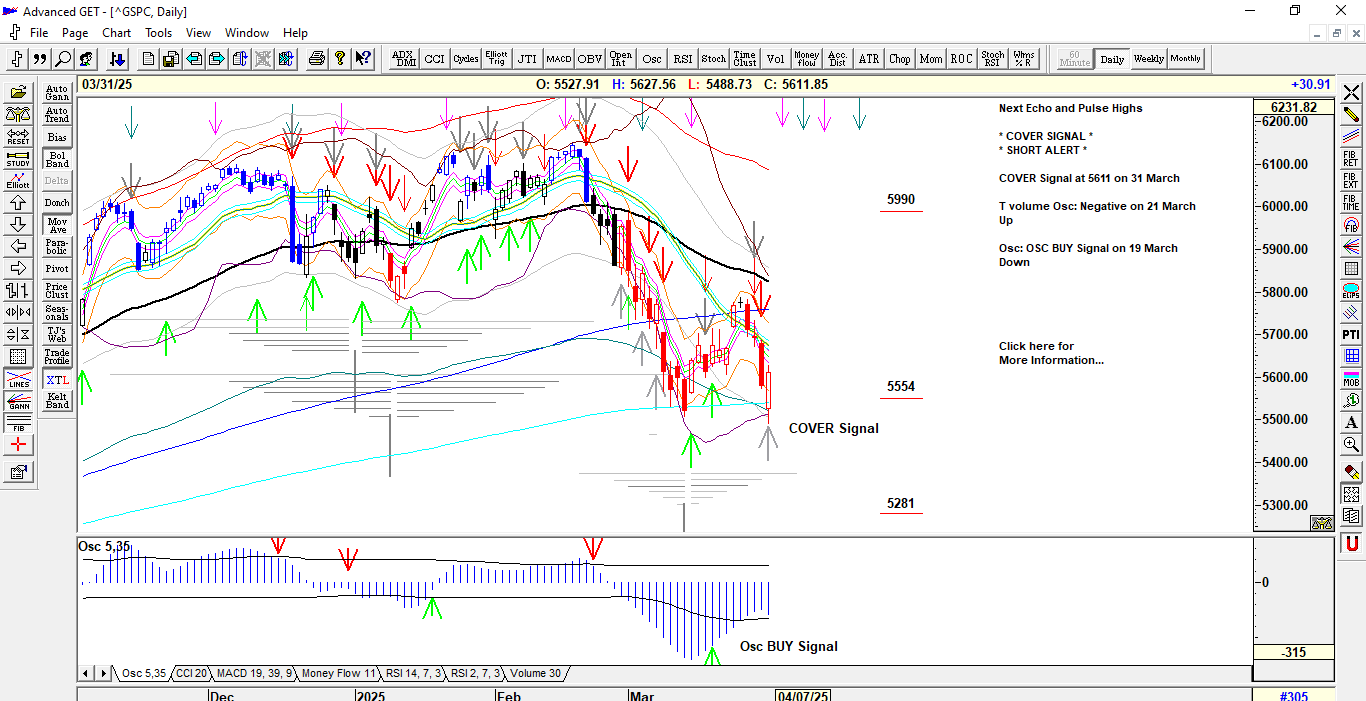Click the MACD indicator button in toolbar
This screenshot has width=1366, height=701.
point(558,59)
